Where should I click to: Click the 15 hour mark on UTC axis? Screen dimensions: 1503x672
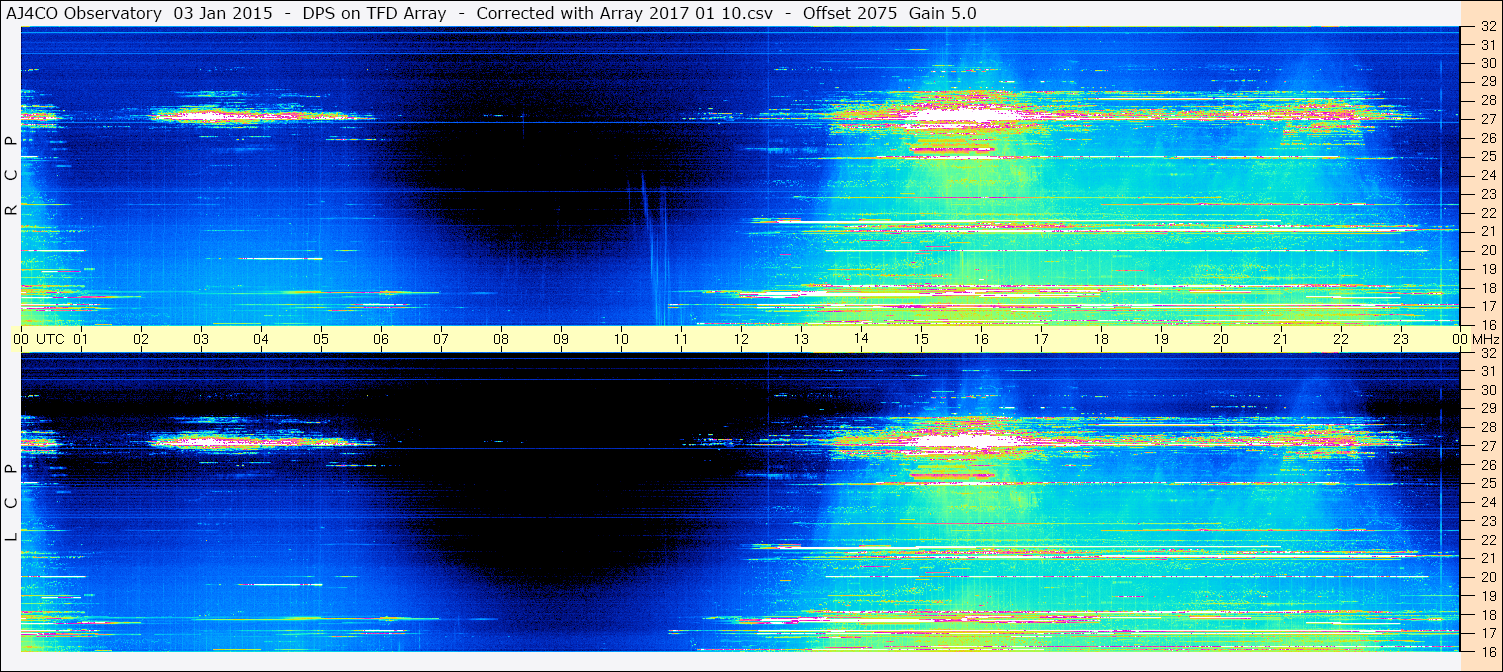921,339
